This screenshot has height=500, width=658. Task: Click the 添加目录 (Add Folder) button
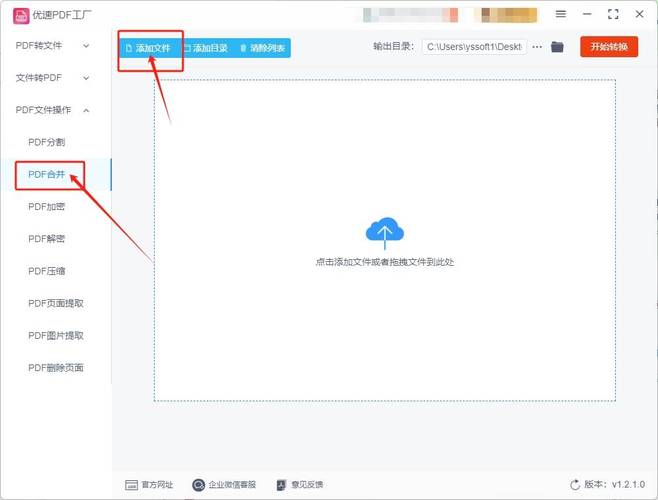coord(205,48)
